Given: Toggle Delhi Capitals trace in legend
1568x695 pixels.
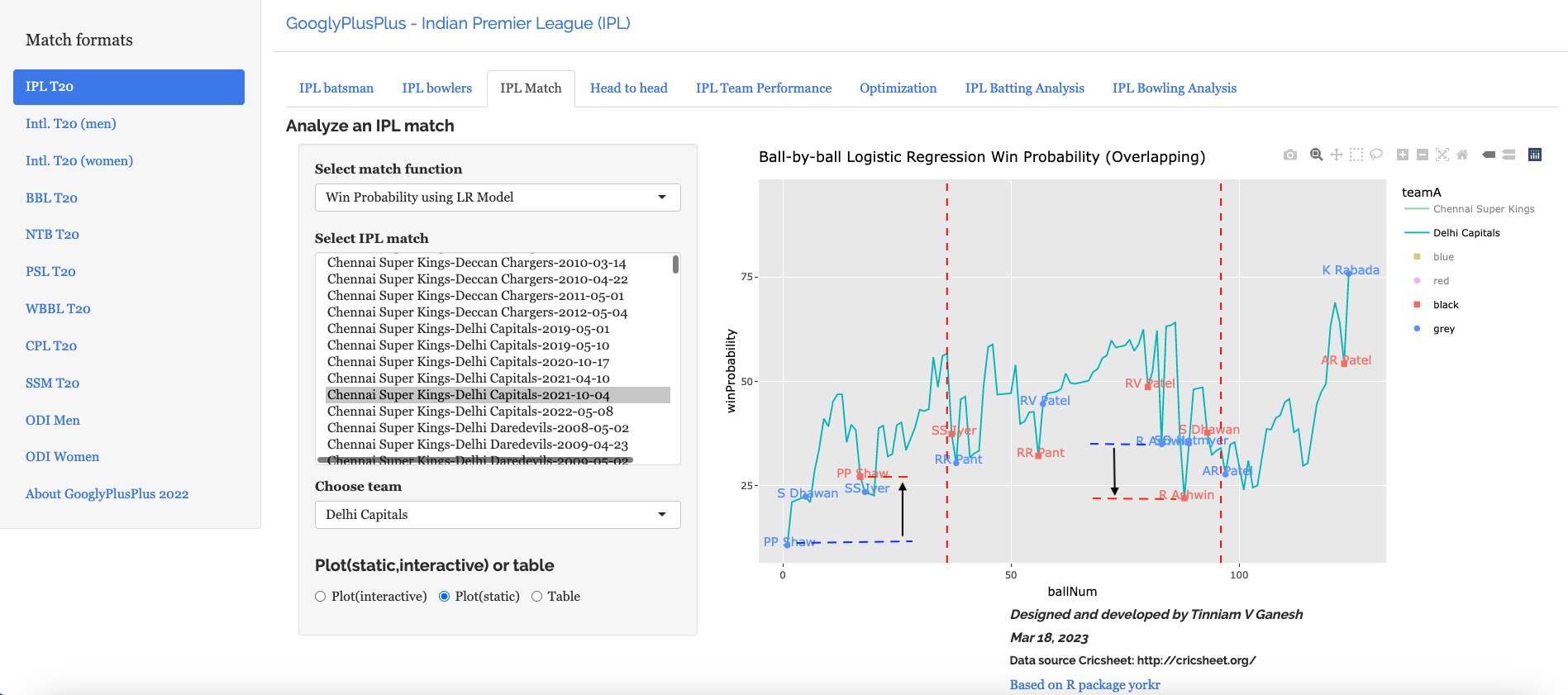Looking at the screenshot, I should click(1466, 233).
